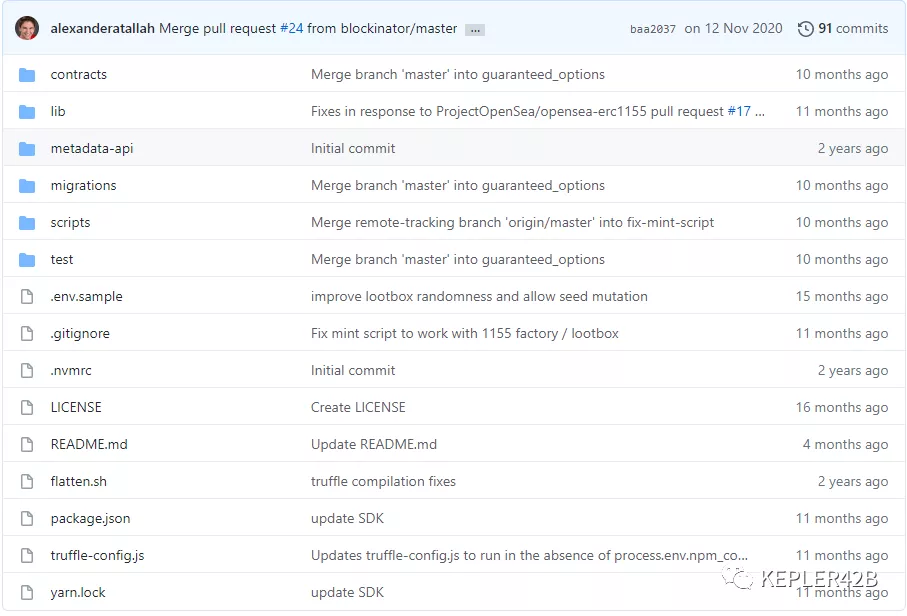Click the LICENSE file icon
This screenshot has width=907, height=616.
click(x=27, y=408)
